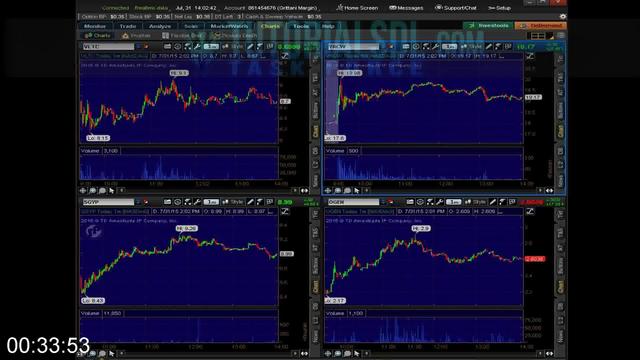Toggle the orange OnDemand button
Image resolution: width=640 pixels, height=360 pixels.
coord(541,26)
